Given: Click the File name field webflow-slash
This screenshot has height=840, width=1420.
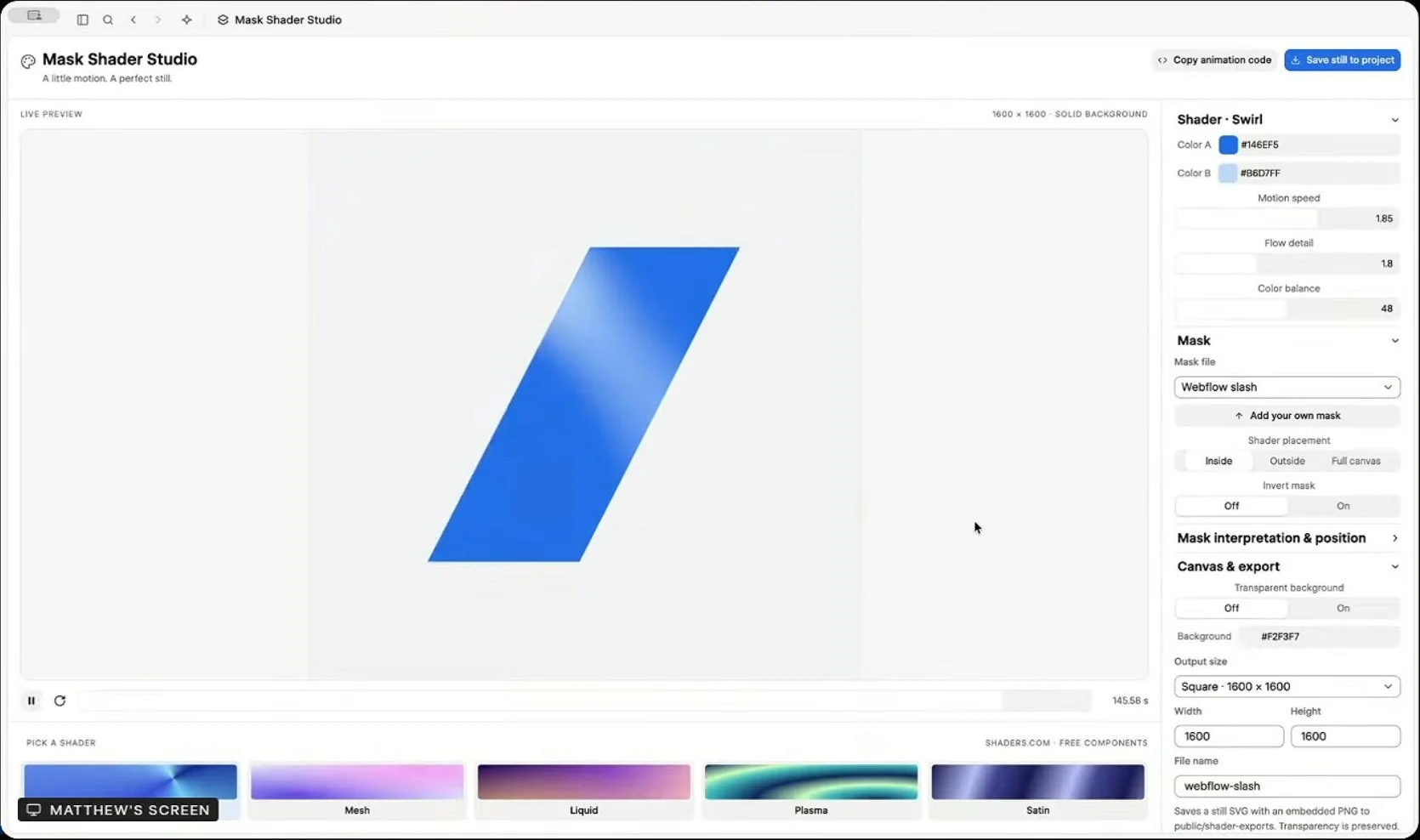Looking at the screenshot, I should [x=1287, y=786].
